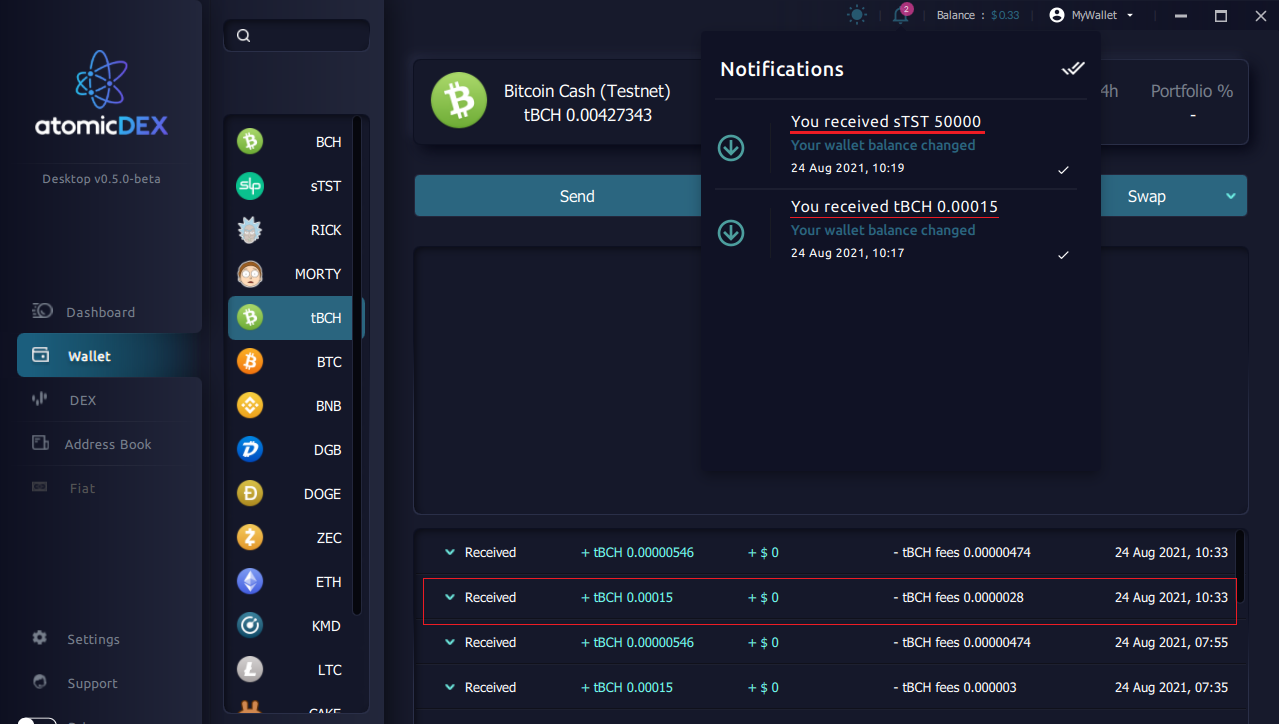This screenshot has width=1279, height=724.
Task: Select the BNB coin icon
Action: (x=250, y=406)
